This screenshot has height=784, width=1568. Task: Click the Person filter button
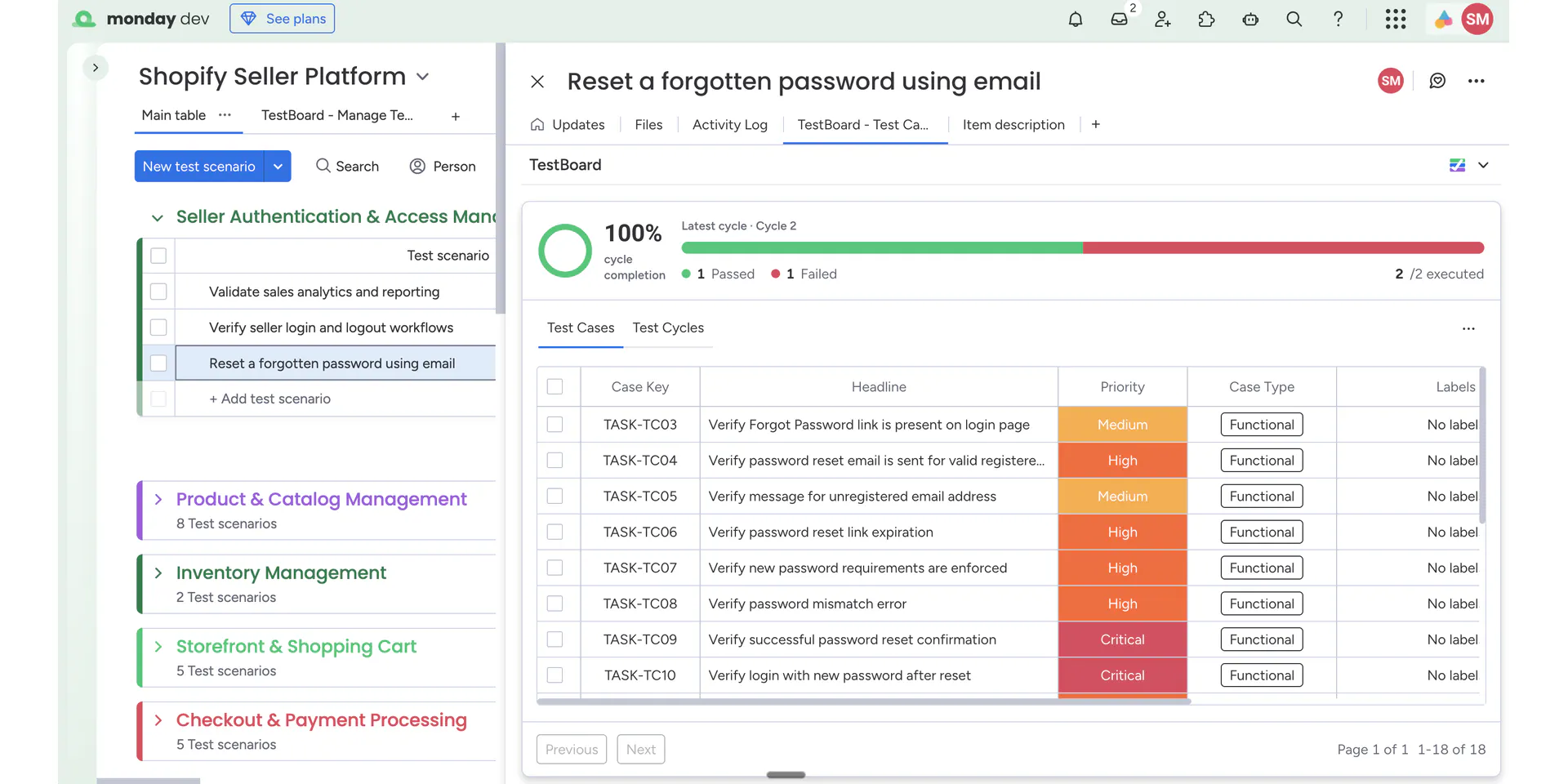point(443,167)
